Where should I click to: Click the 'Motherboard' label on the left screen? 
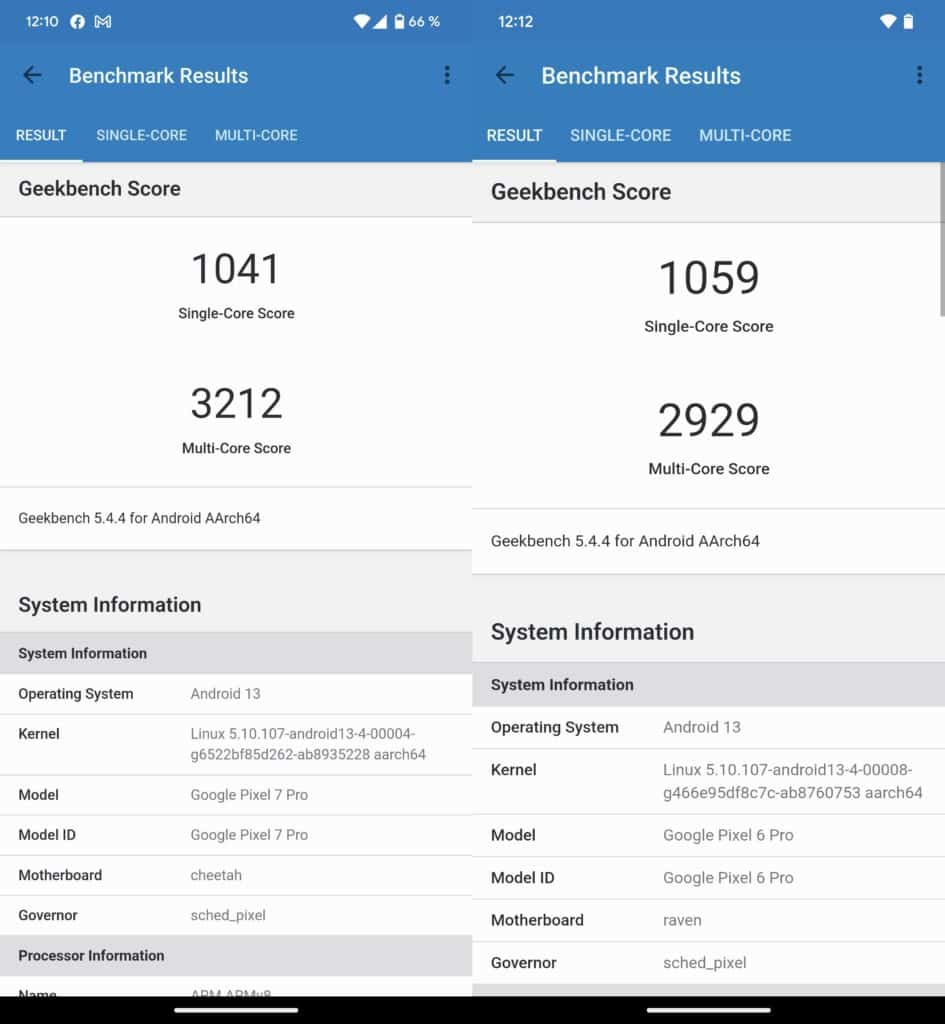(60, 876)
